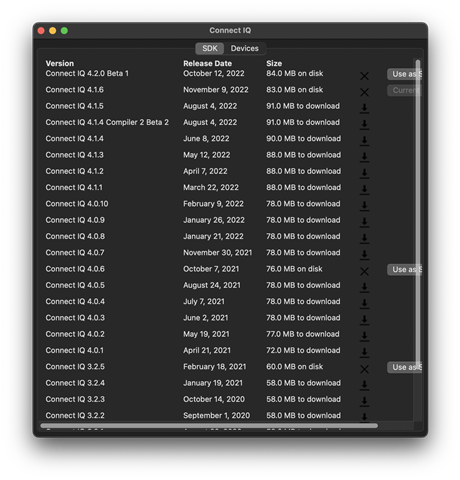This screenshot has height=480, width=460.
Task: Click the Current button for 4.1.6
Action: [404, 91]
